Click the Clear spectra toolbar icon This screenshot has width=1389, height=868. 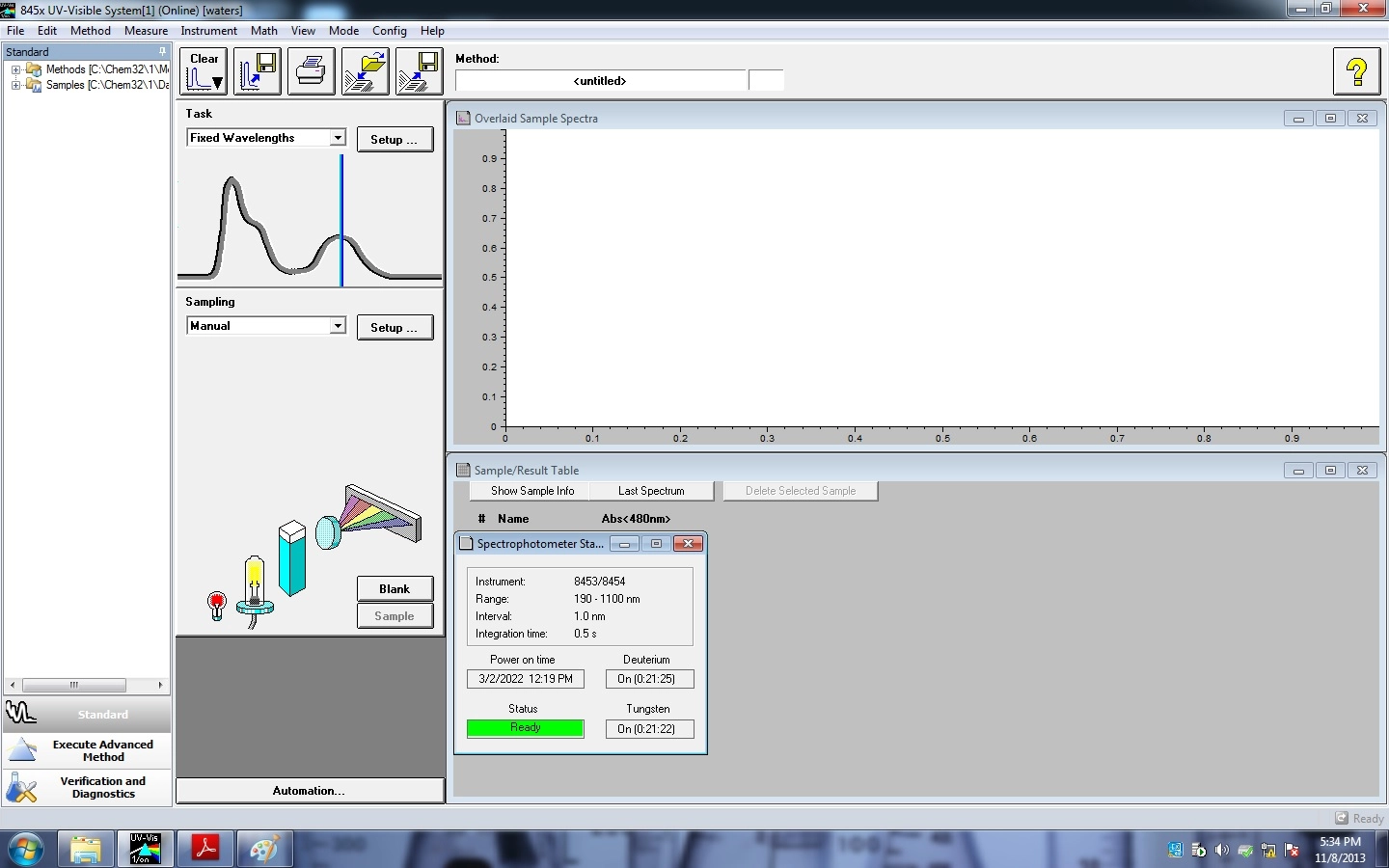(204, 71)
